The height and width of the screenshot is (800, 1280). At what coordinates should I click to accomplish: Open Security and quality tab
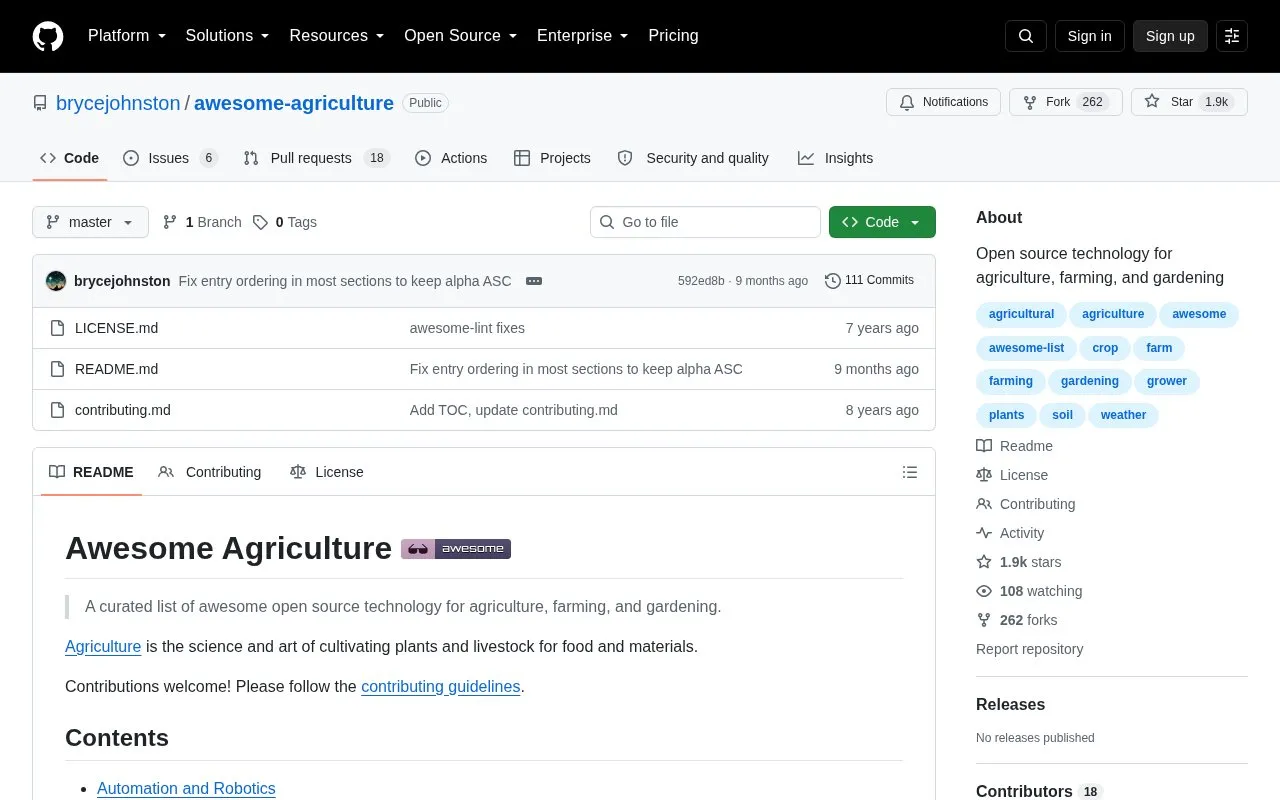693,158
